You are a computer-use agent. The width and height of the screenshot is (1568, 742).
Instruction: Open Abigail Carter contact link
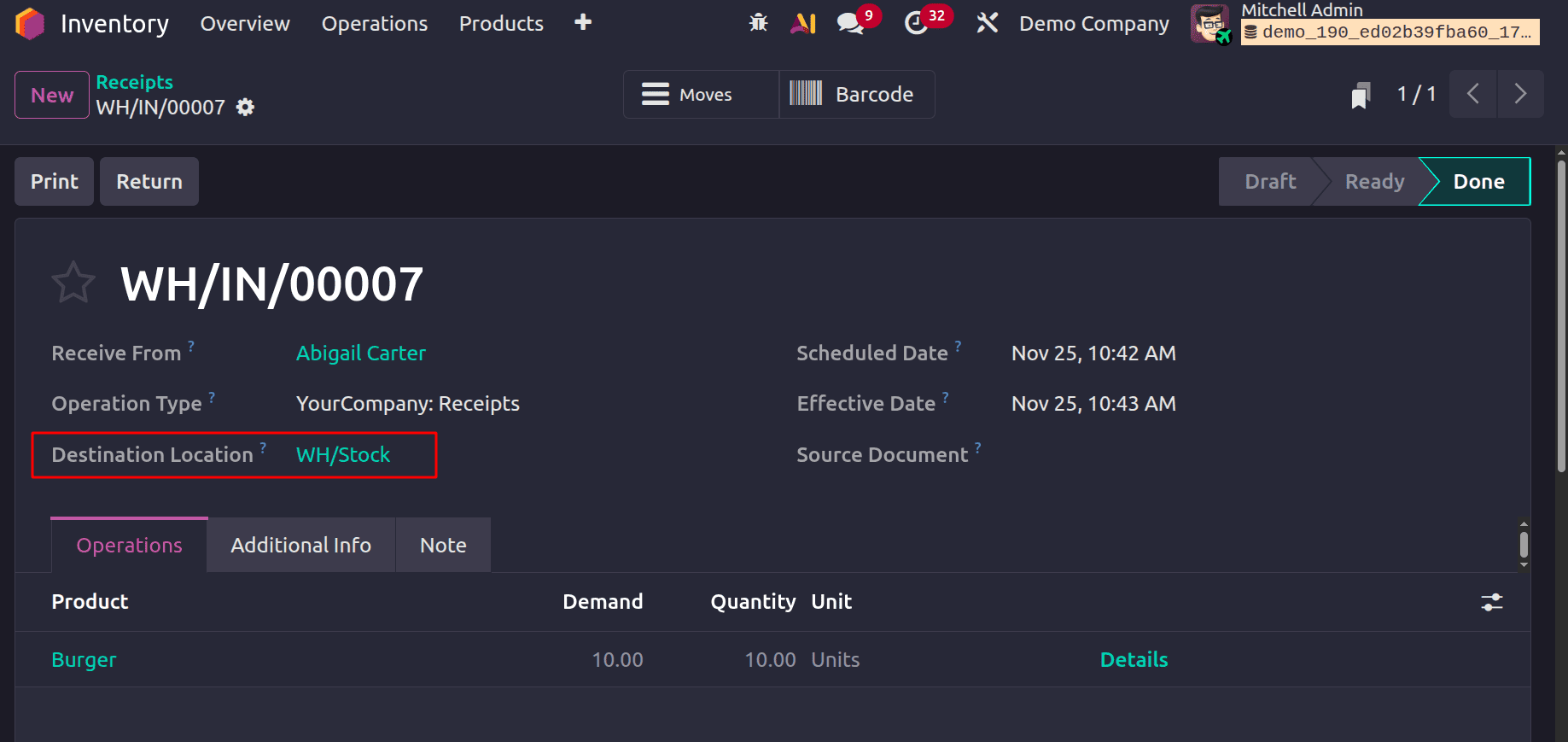coord(361,353)
